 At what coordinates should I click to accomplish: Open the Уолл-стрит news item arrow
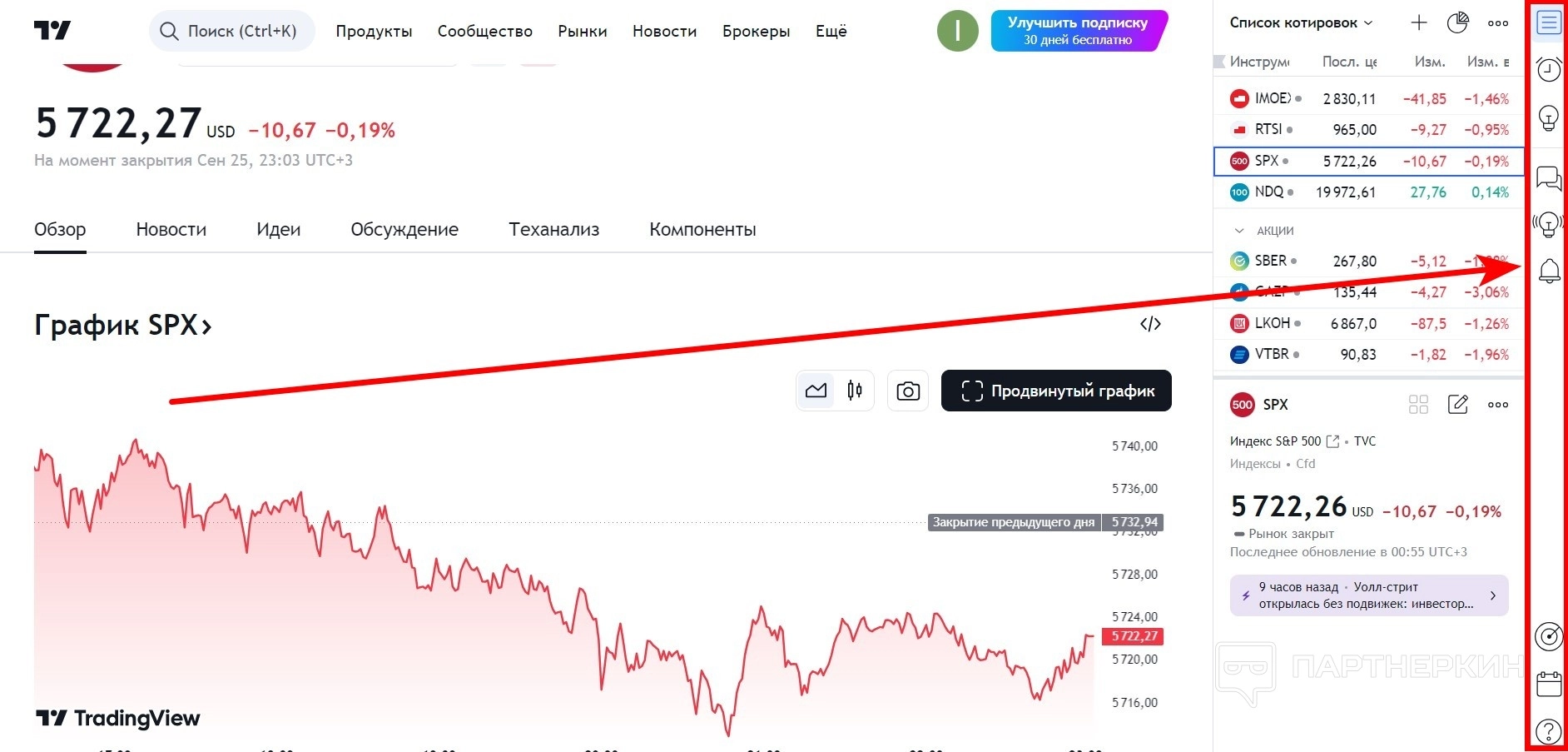(x=1493, y=595)
